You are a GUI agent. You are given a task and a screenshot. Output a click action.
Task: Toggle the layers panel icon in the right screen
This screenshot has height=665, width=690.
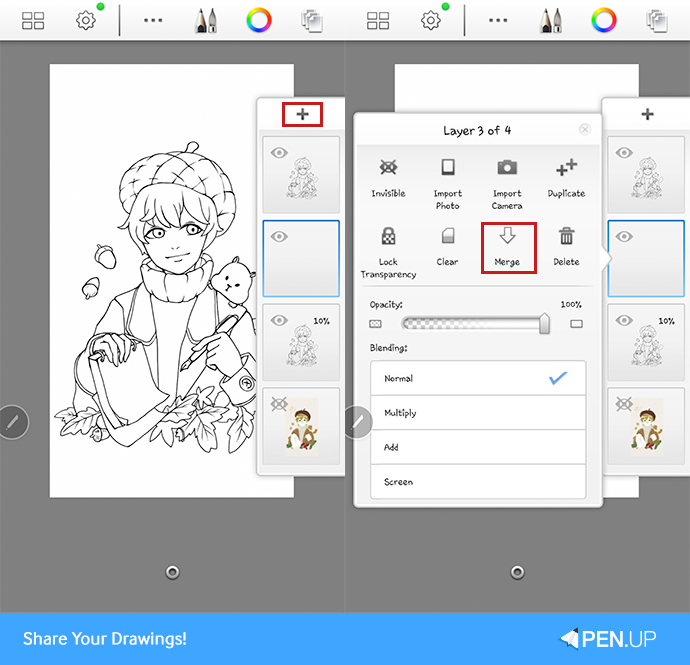click(x=657, y=22)
